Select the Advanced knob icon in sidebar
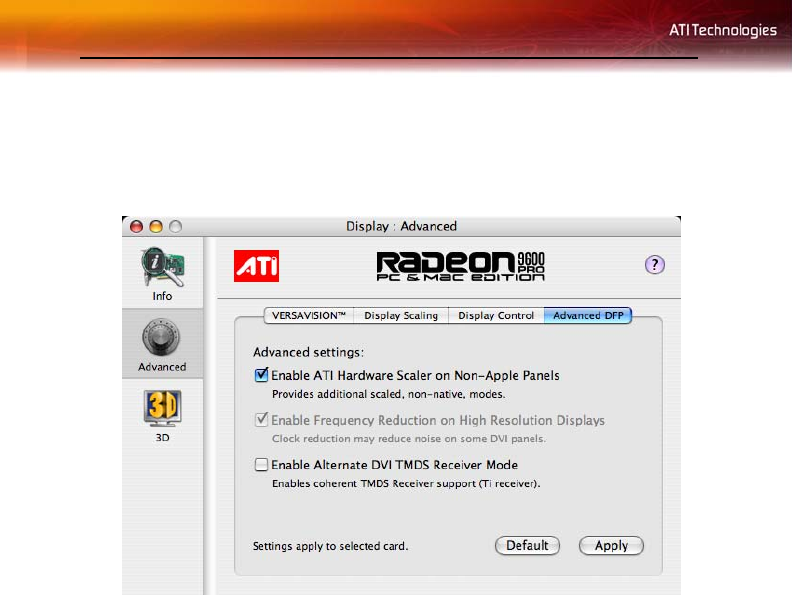Viewport: 792px width, 595px height. (x=162, y=337)
